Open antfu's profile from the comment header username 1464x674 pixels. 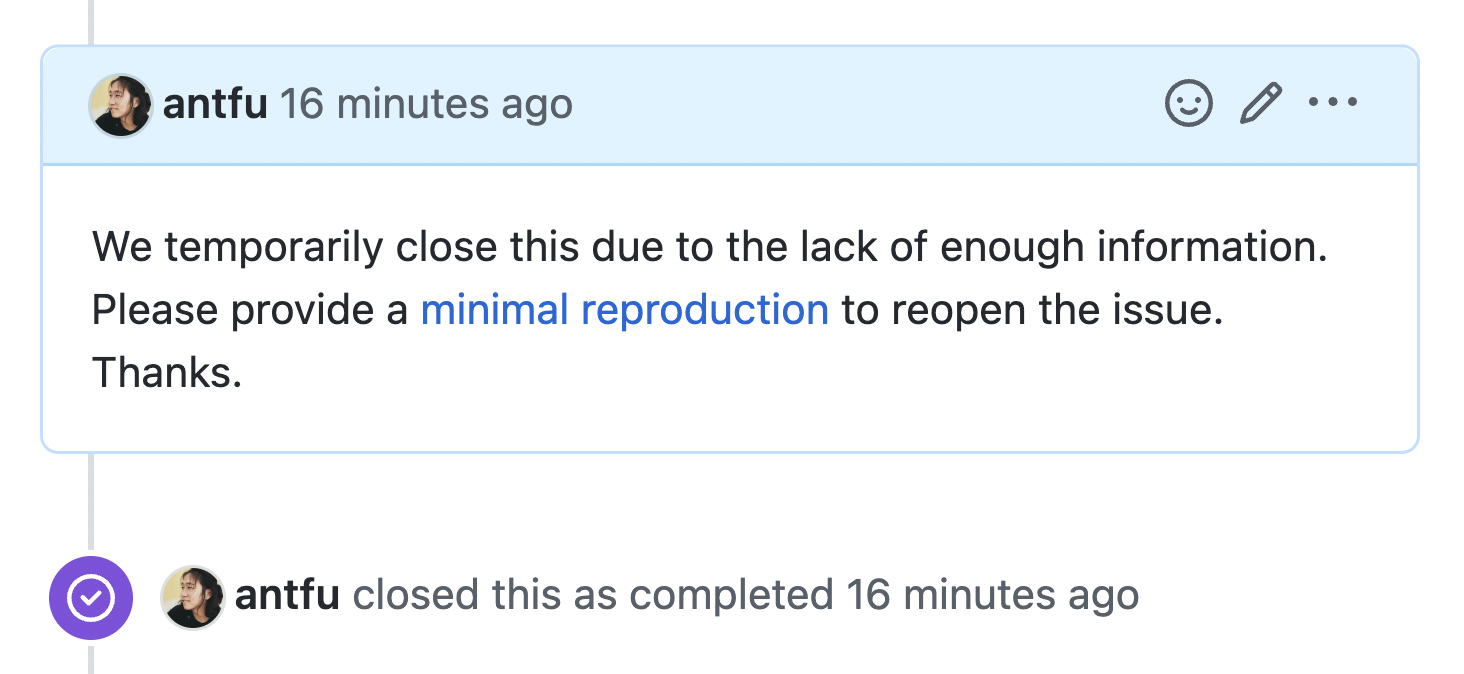click(215, 104)
